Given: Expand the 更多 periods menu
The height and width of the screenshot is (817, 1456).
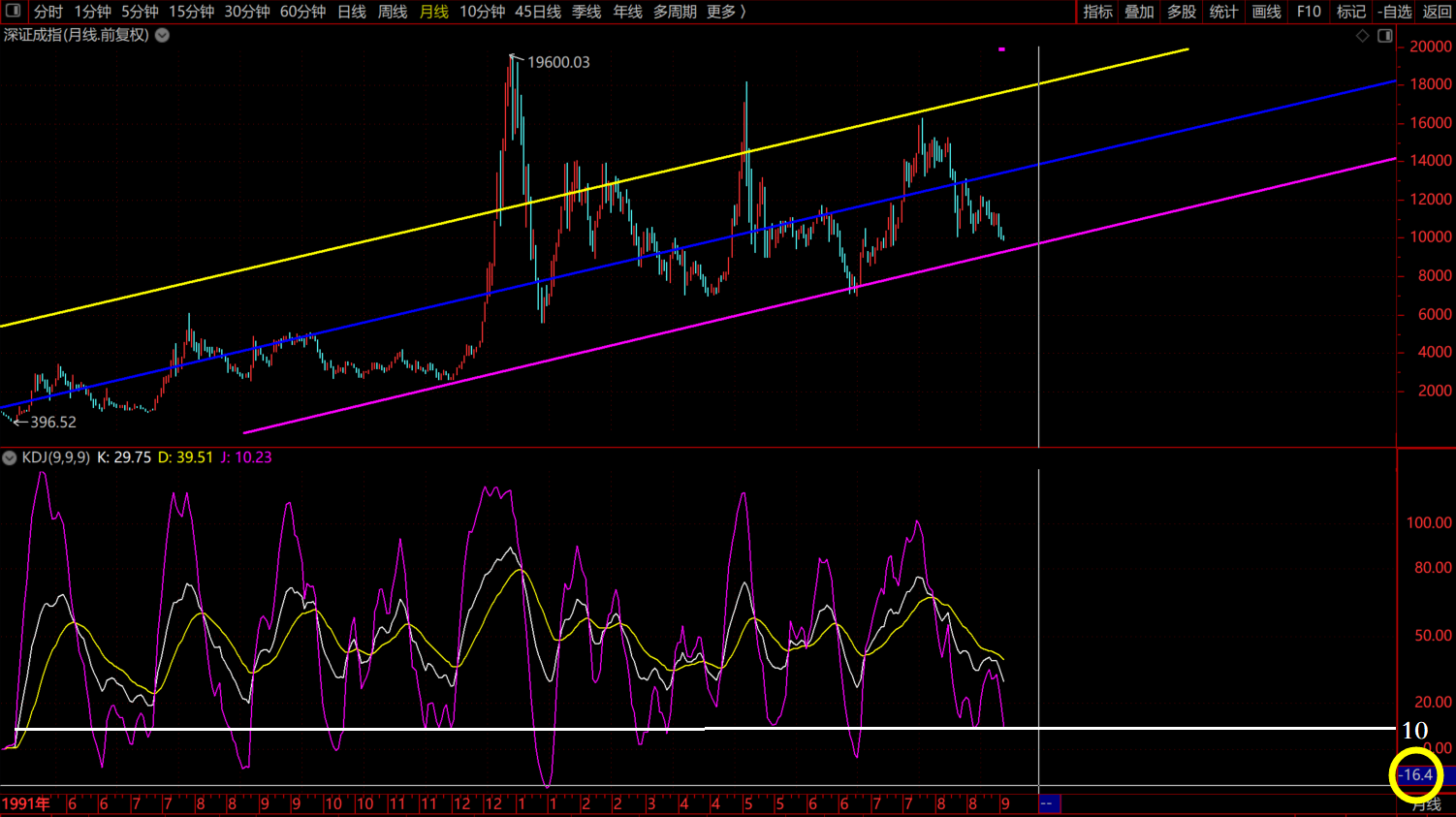Looking at the screenshot, I should (726, 12).
